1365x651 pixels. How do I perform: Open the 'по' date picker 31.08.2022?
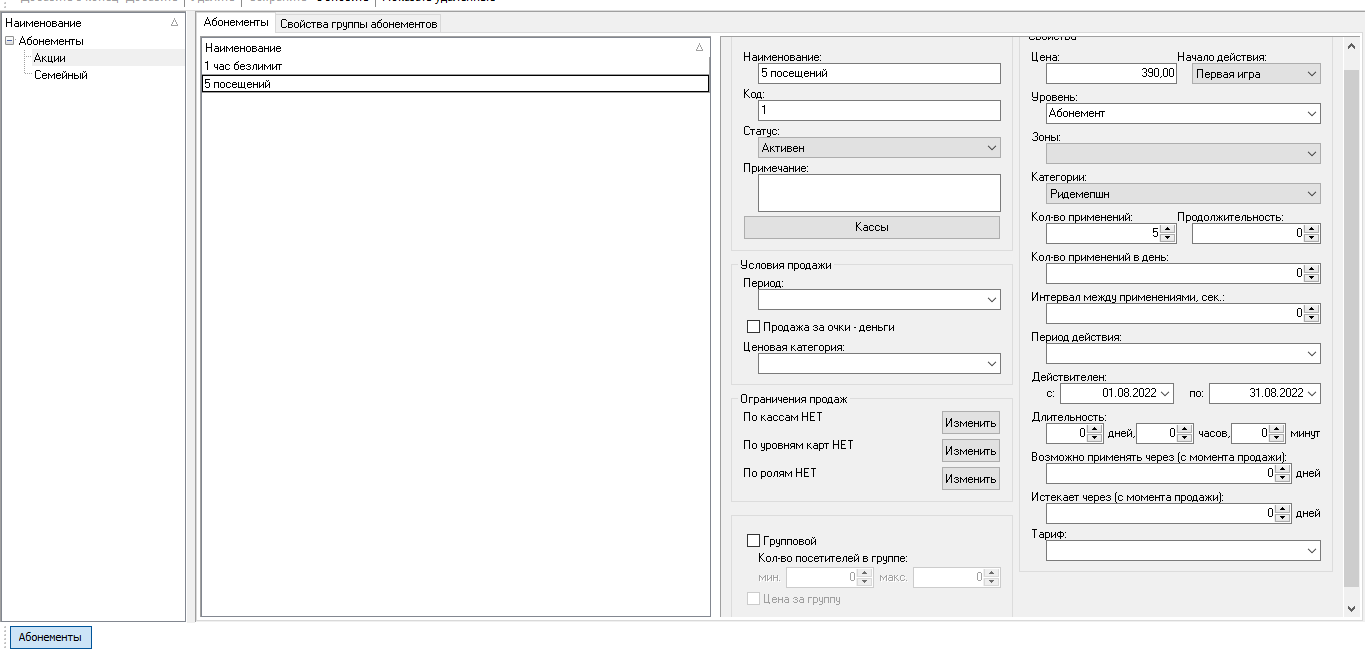(1265, 394)
